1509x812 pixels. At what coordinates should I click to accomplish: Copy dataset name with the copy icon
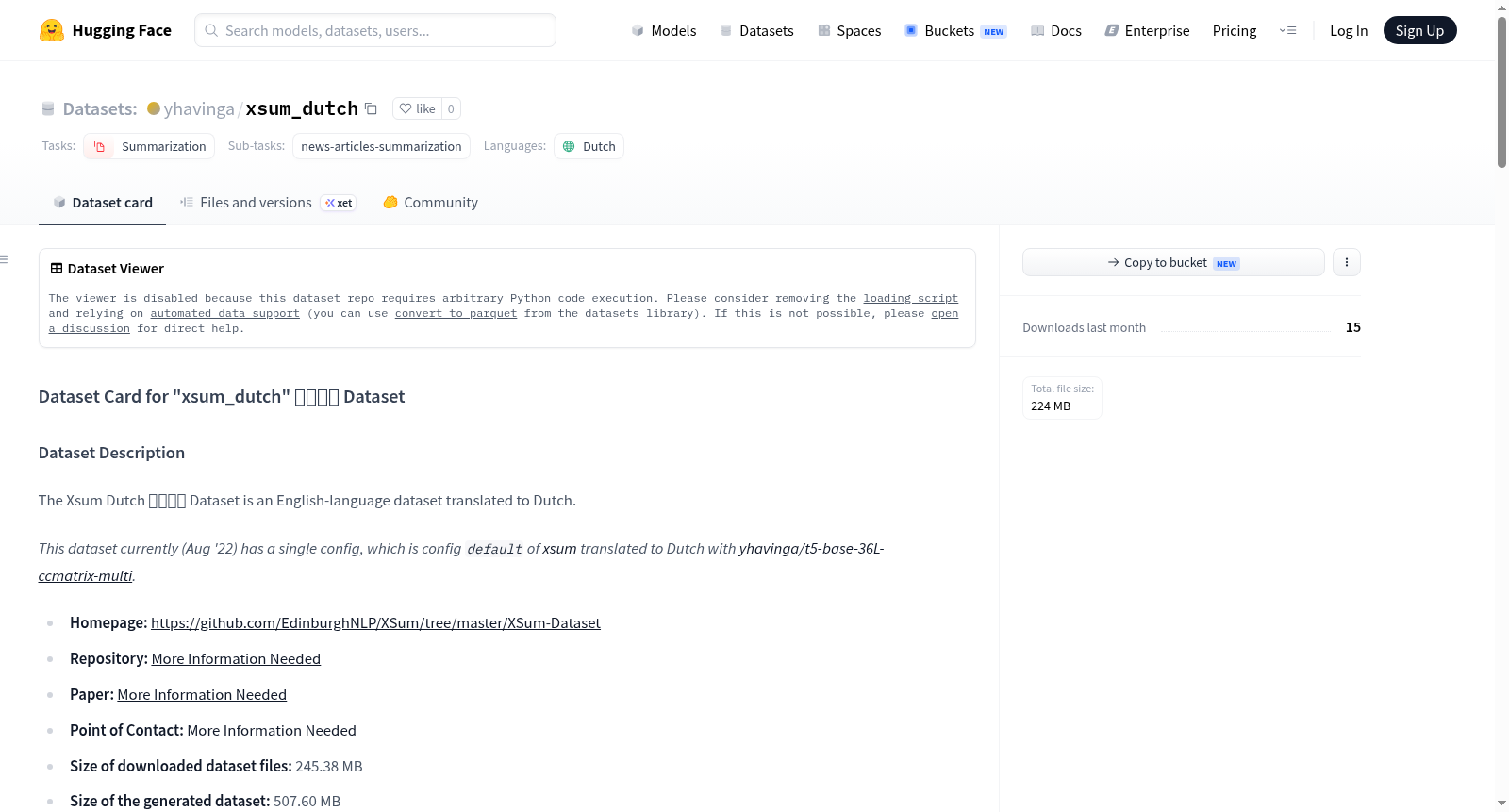pos(371,108)
